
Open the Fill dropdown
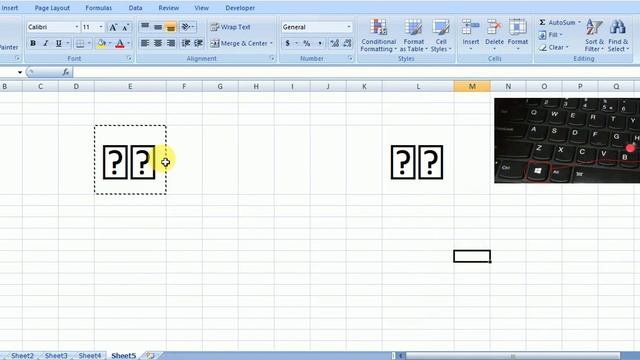click(x=551, y=35)
